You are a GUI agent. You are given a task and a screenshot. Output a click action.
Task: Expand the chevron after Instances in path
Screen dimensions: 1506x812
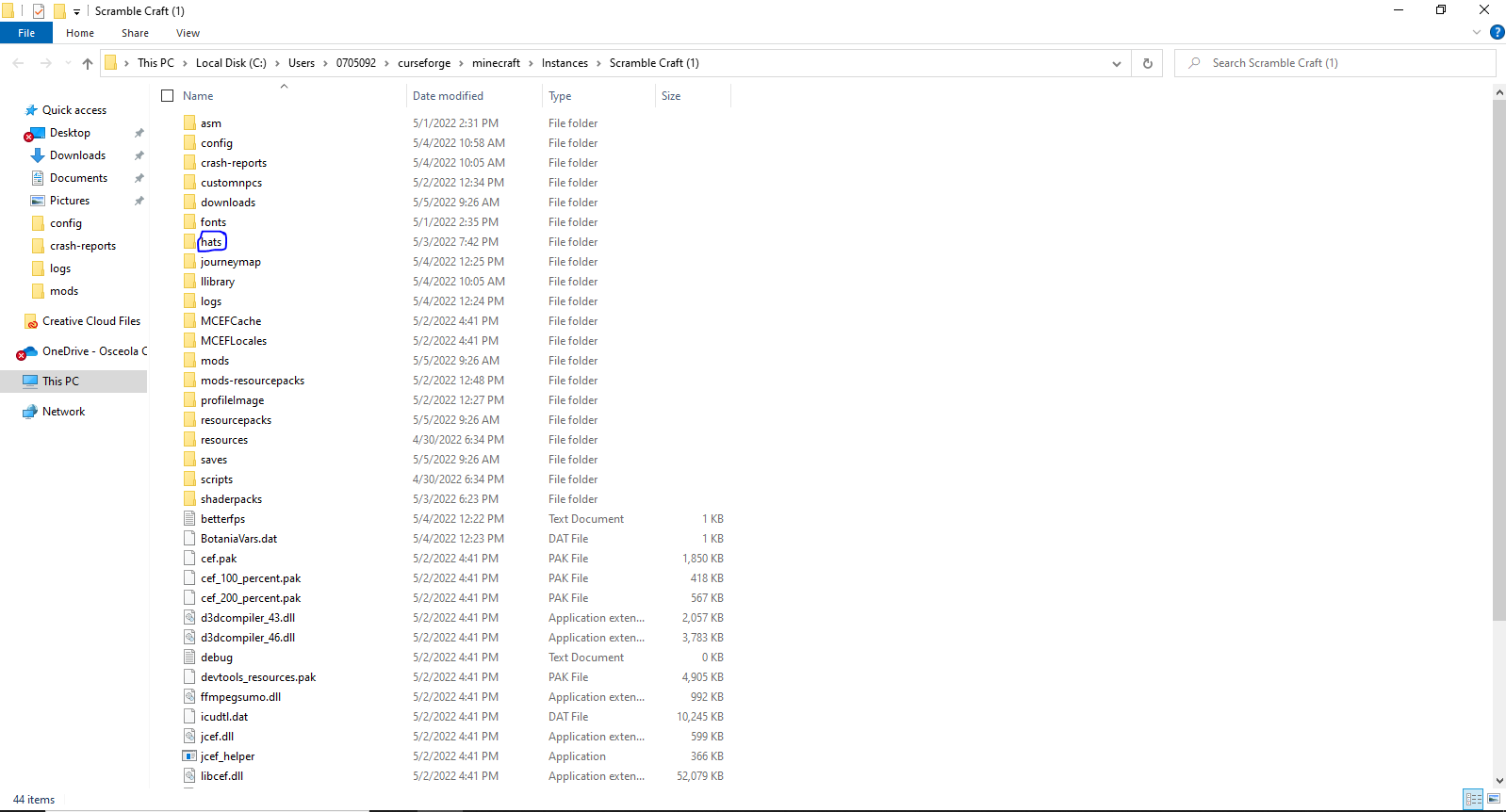click(x=598, y=63)
